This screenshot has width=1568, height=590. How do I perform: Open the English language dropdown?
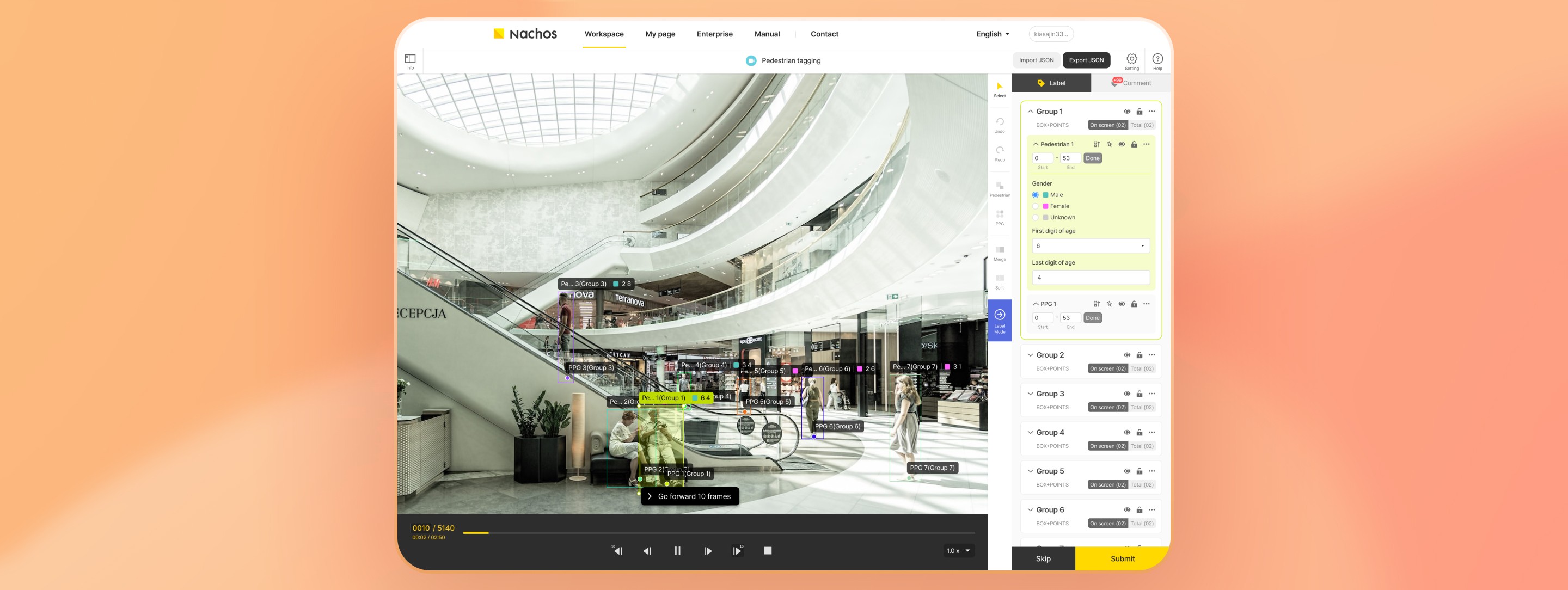click(x=992, y=34)
